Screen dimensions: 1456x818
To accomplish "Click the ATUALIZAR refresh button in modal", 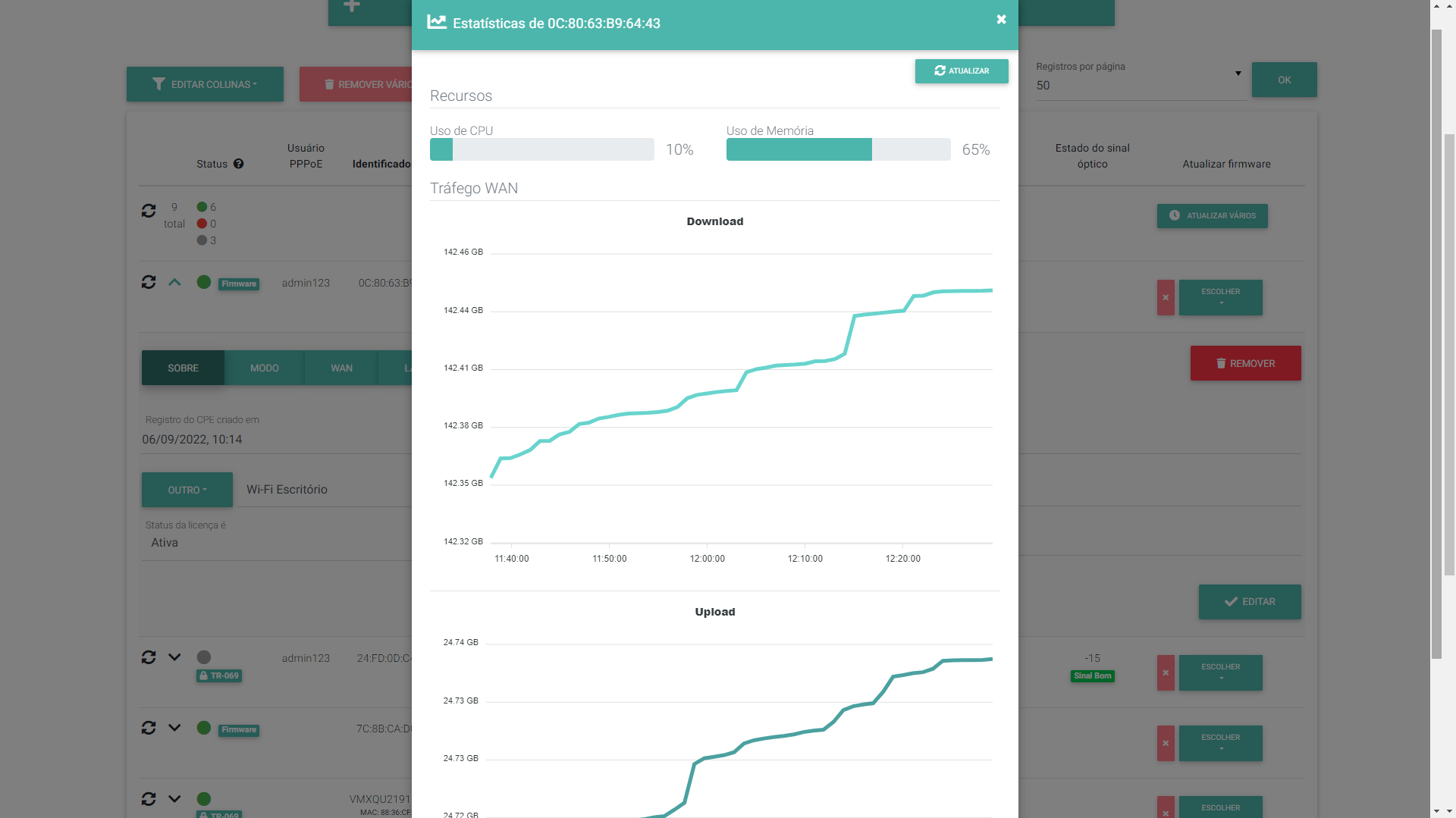I will 961,71.
